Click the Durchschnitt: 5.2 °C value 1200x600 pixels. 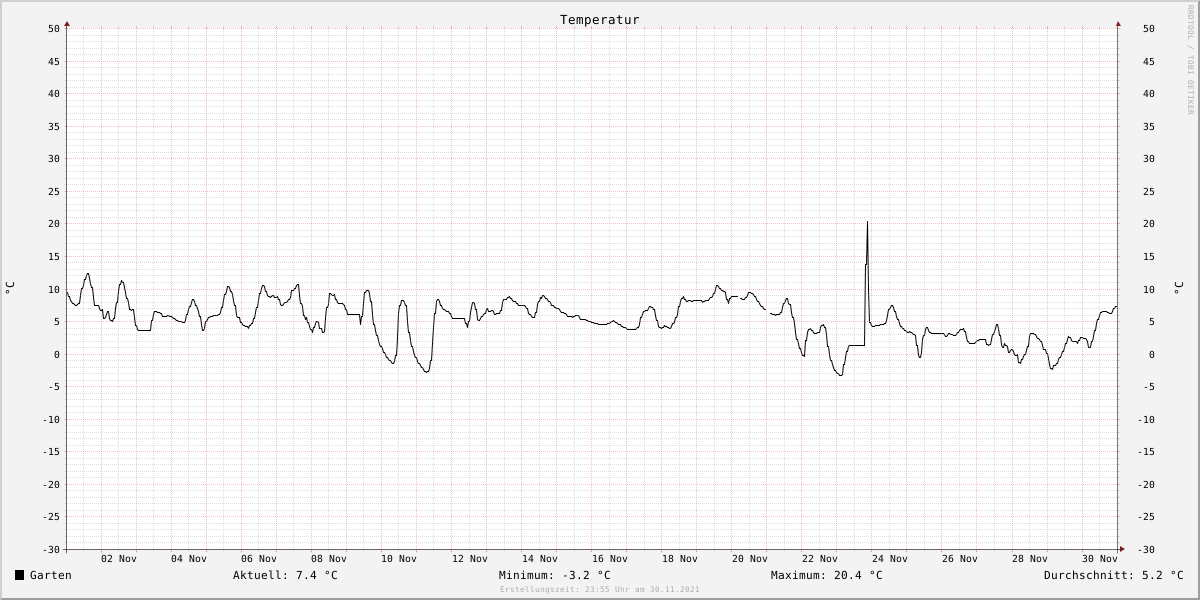click(x=1113, y=575)
